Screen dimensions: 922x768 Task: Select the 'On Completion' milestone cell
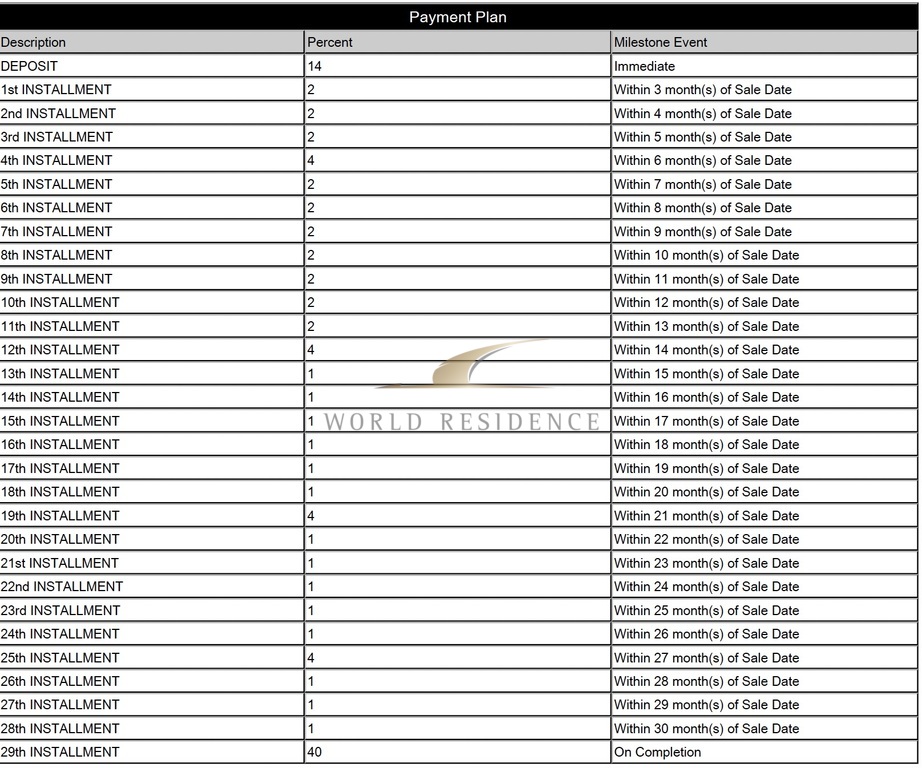tap(658, 753)
